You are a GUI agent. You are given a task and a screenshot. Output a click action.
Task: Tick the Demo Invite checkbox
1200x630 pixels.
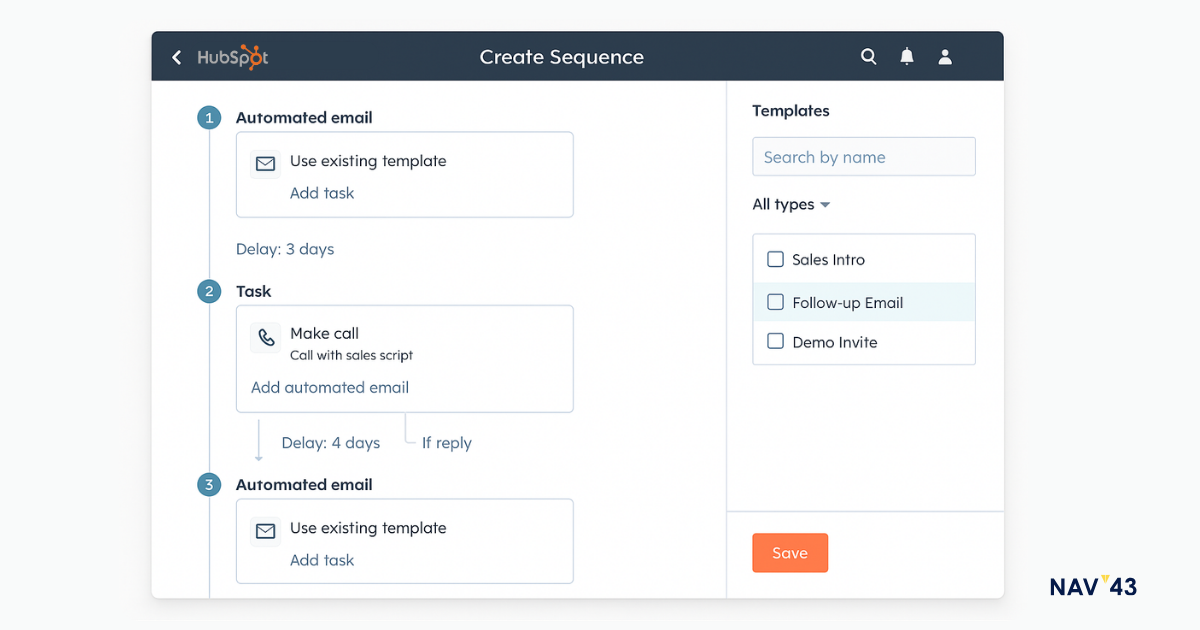pos(775,341)
